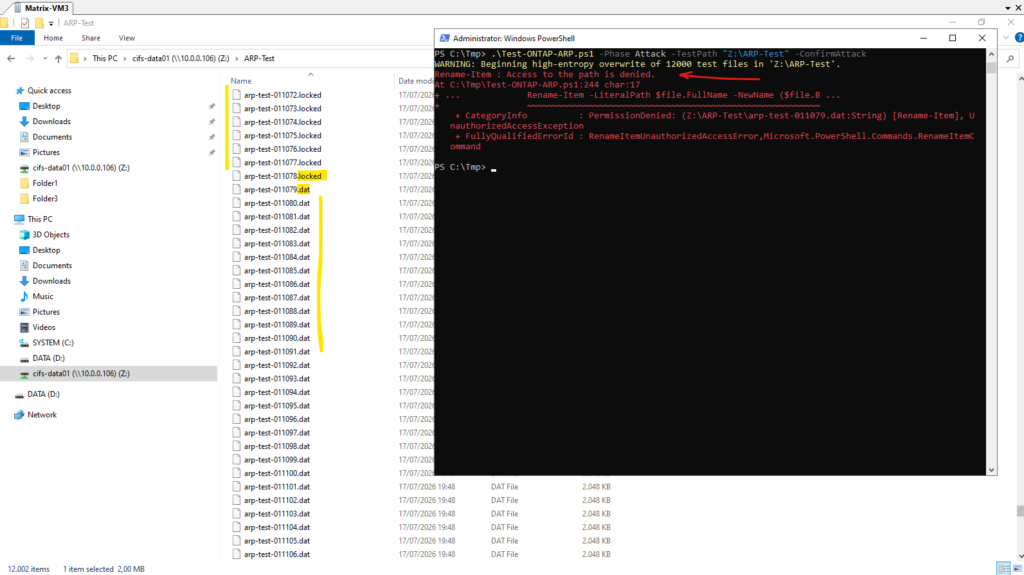Select Downloads under Quick access
Viewport: 1024px width, 575px height.
pyautogui.click(x=52, y=122)
